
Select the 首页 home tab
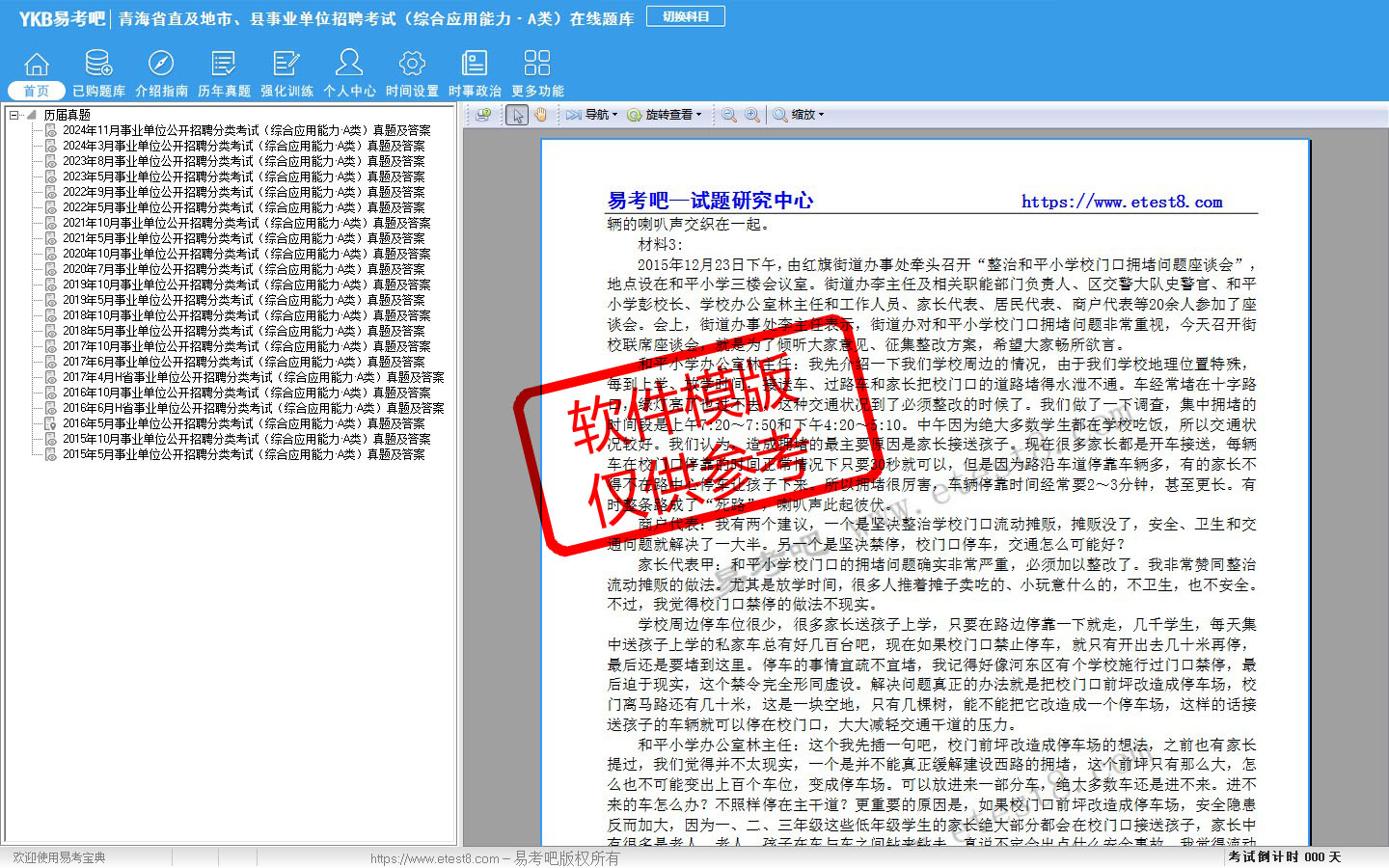click(36, 91)
